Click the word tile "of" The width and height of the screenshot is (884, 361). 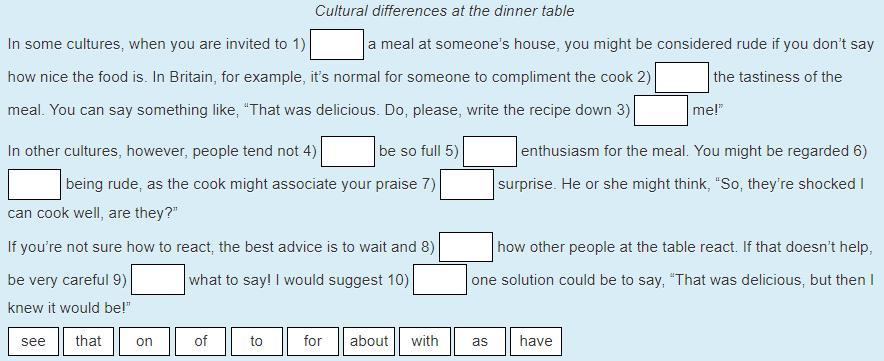pyautogui.click(x=201, y=341)
